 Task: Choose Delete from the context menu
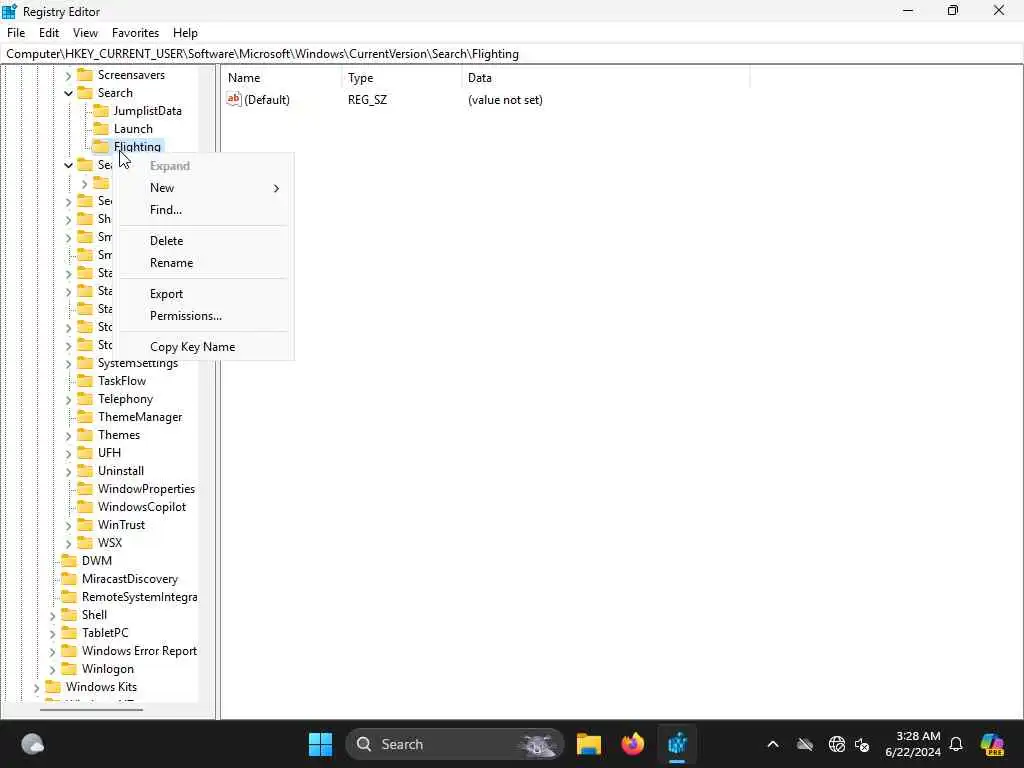click(x=204, y=240)
